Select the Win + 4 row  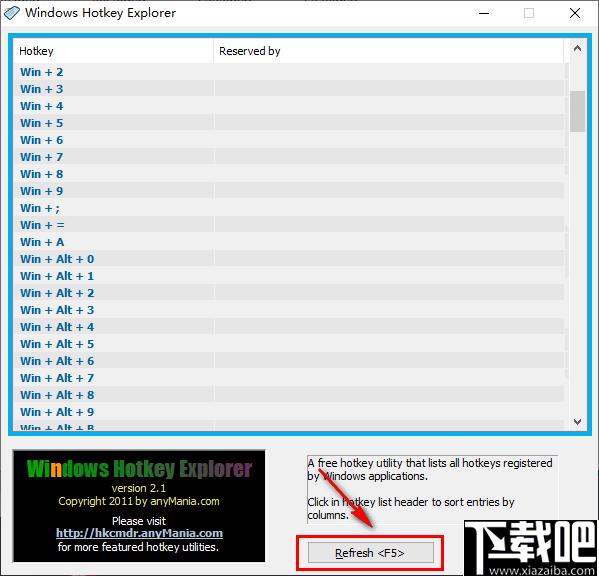click(x=288, y=106)
